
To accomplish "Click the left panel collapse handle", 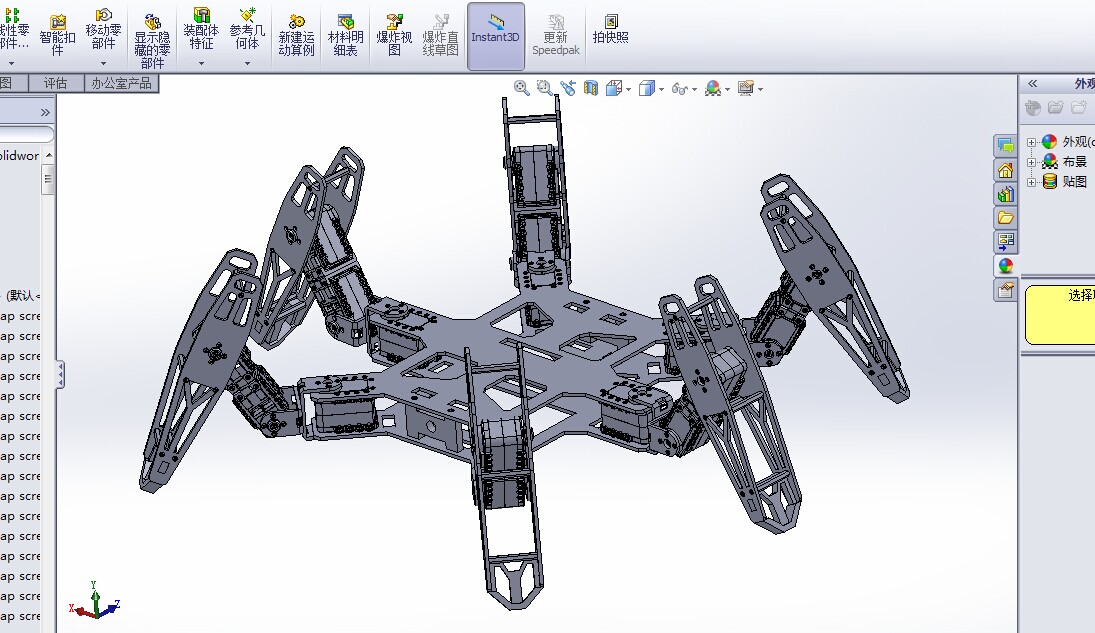I will [x=61, y=375].
